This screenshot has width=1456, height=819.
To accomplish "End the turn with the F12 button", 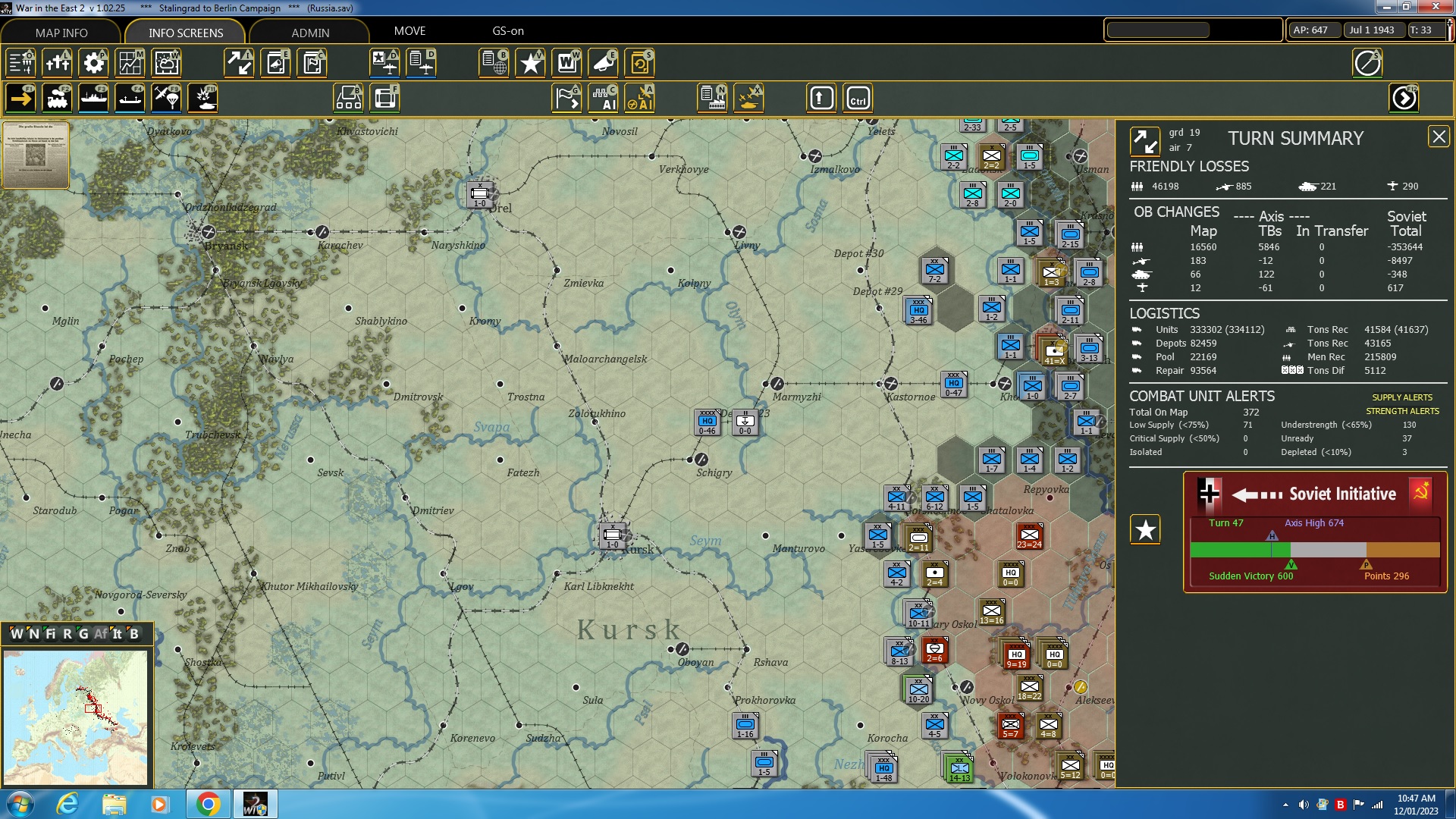I will point(1404,98).
